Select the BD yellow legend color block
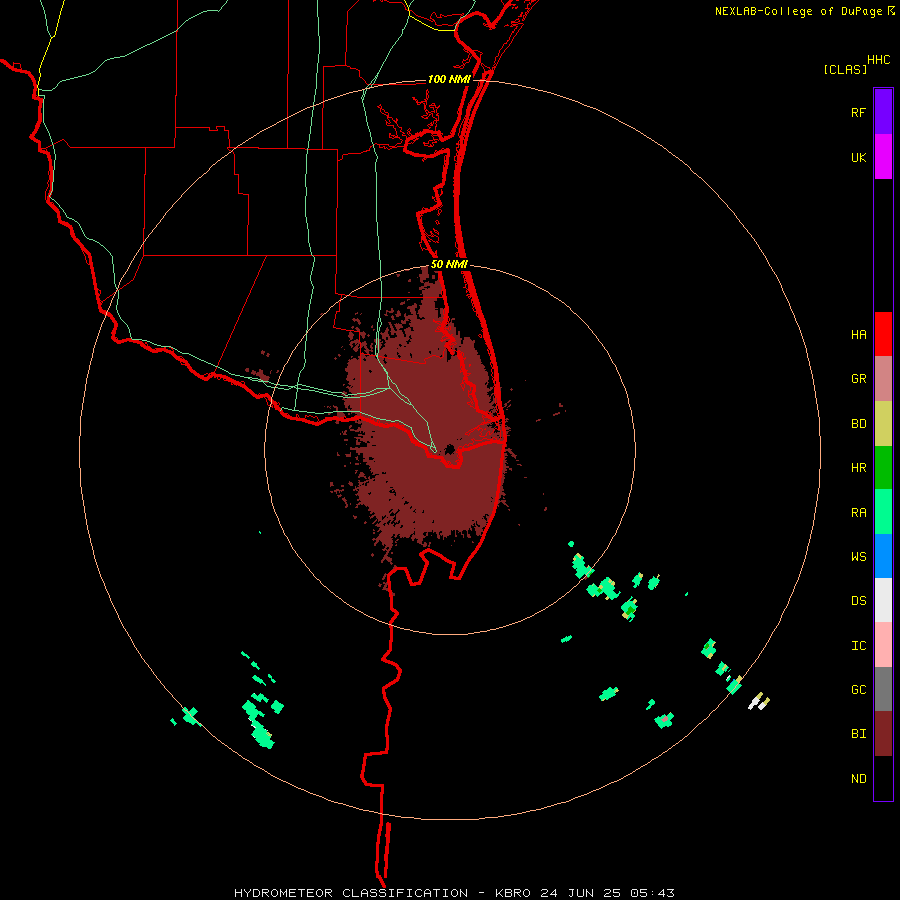 [883, 424]
